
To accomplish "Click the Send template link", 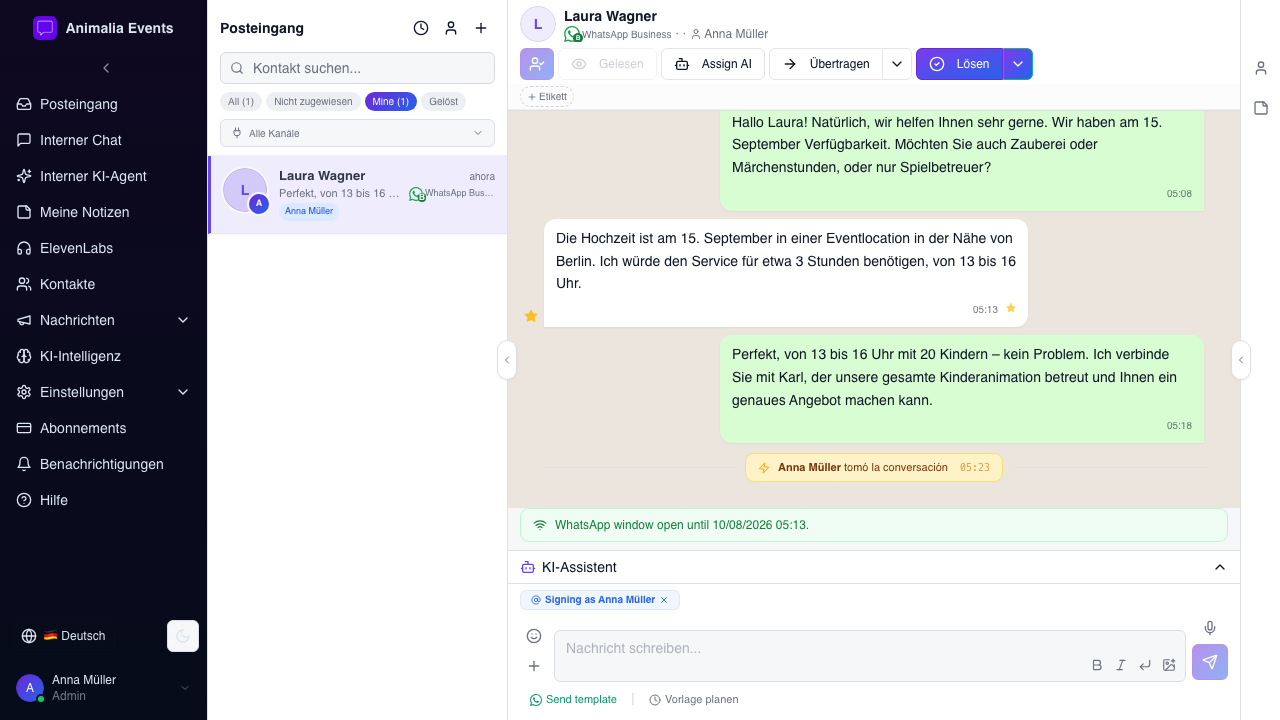I will [x=573, y=700].
